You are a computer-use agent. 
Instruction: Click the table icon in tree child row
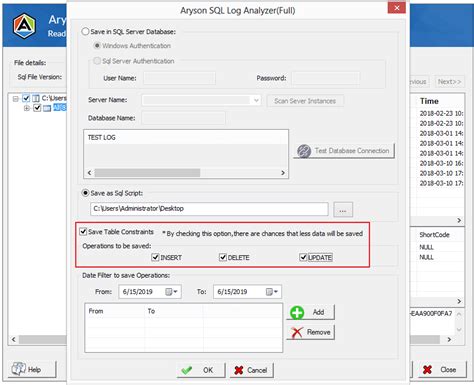click(x=47, y=108)
